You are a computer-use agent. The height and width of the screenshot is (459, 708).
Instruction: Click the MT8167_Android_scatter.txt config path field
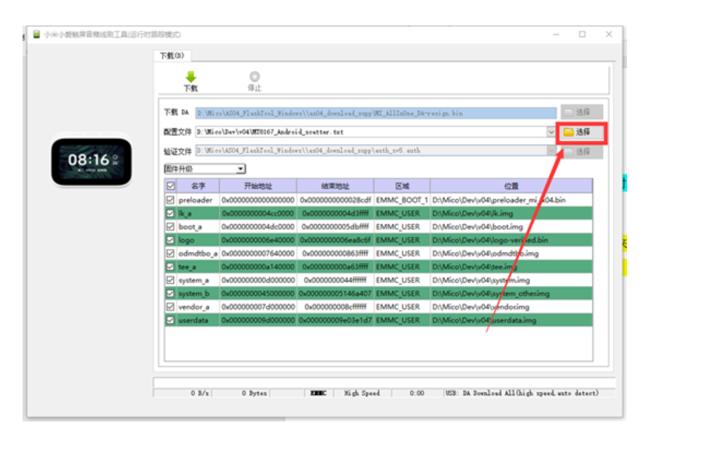(x=371, y=132)
